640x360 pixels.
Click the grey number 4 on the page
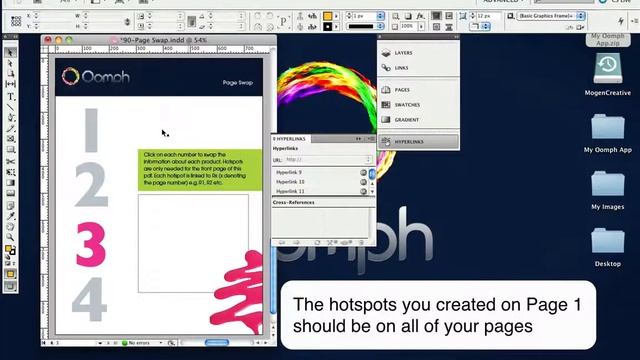click(x=89, y=299)
